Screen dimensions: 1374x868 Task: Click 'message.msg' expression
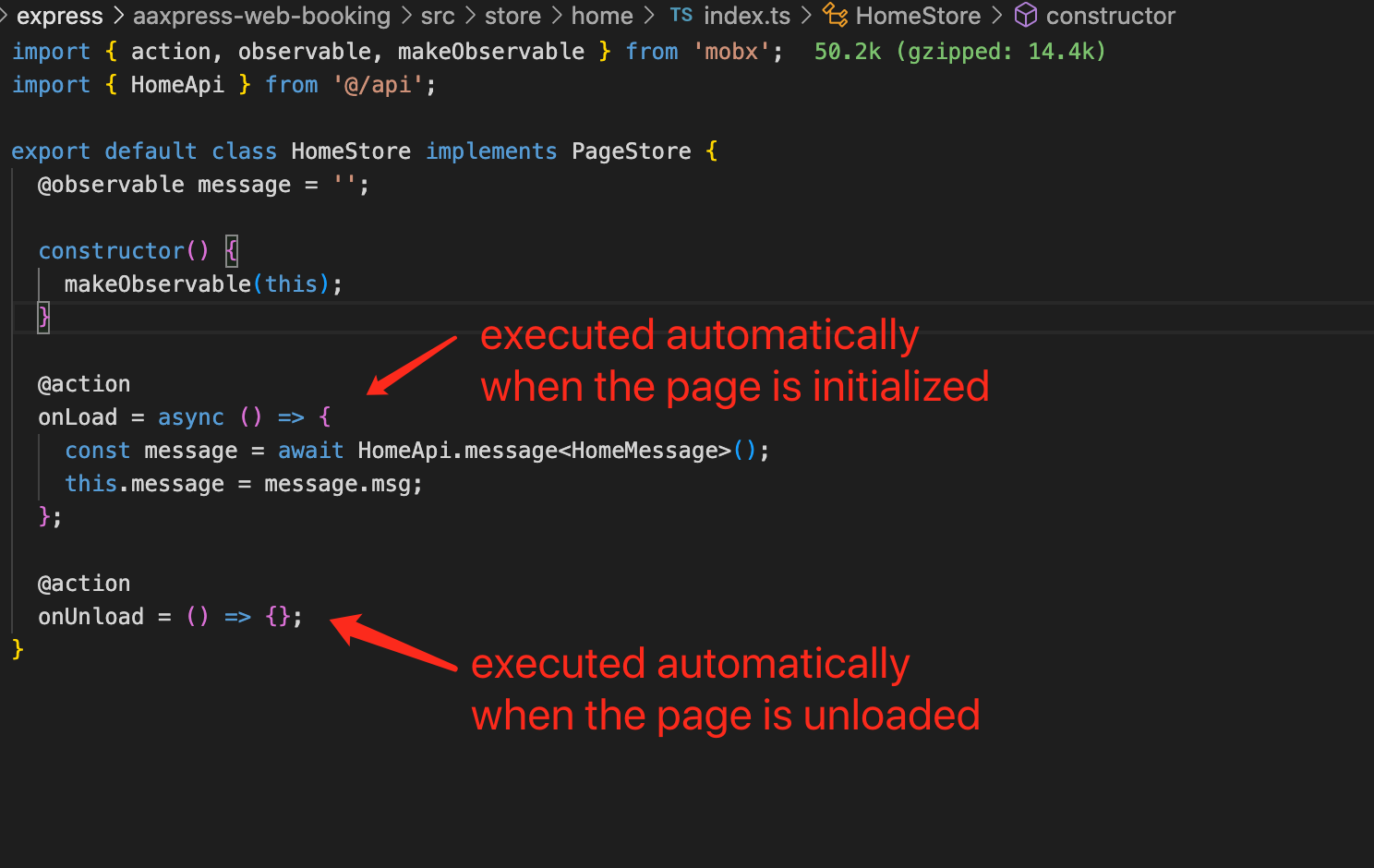[x=338, y=484]
